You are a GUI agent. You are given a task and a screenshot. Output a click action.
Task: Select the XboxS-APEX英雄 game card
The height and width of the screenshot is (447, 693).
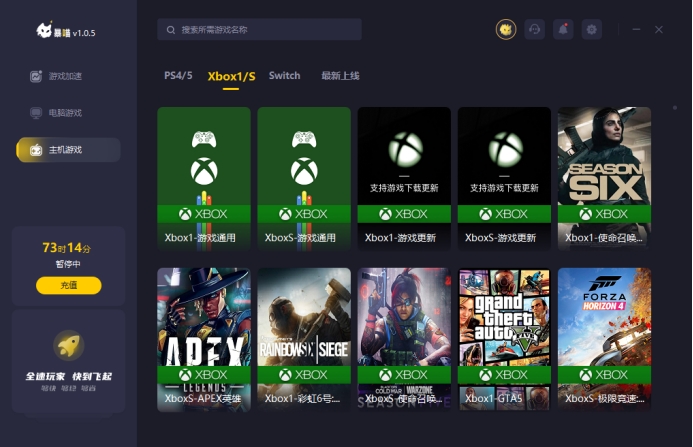pos(204,340)
